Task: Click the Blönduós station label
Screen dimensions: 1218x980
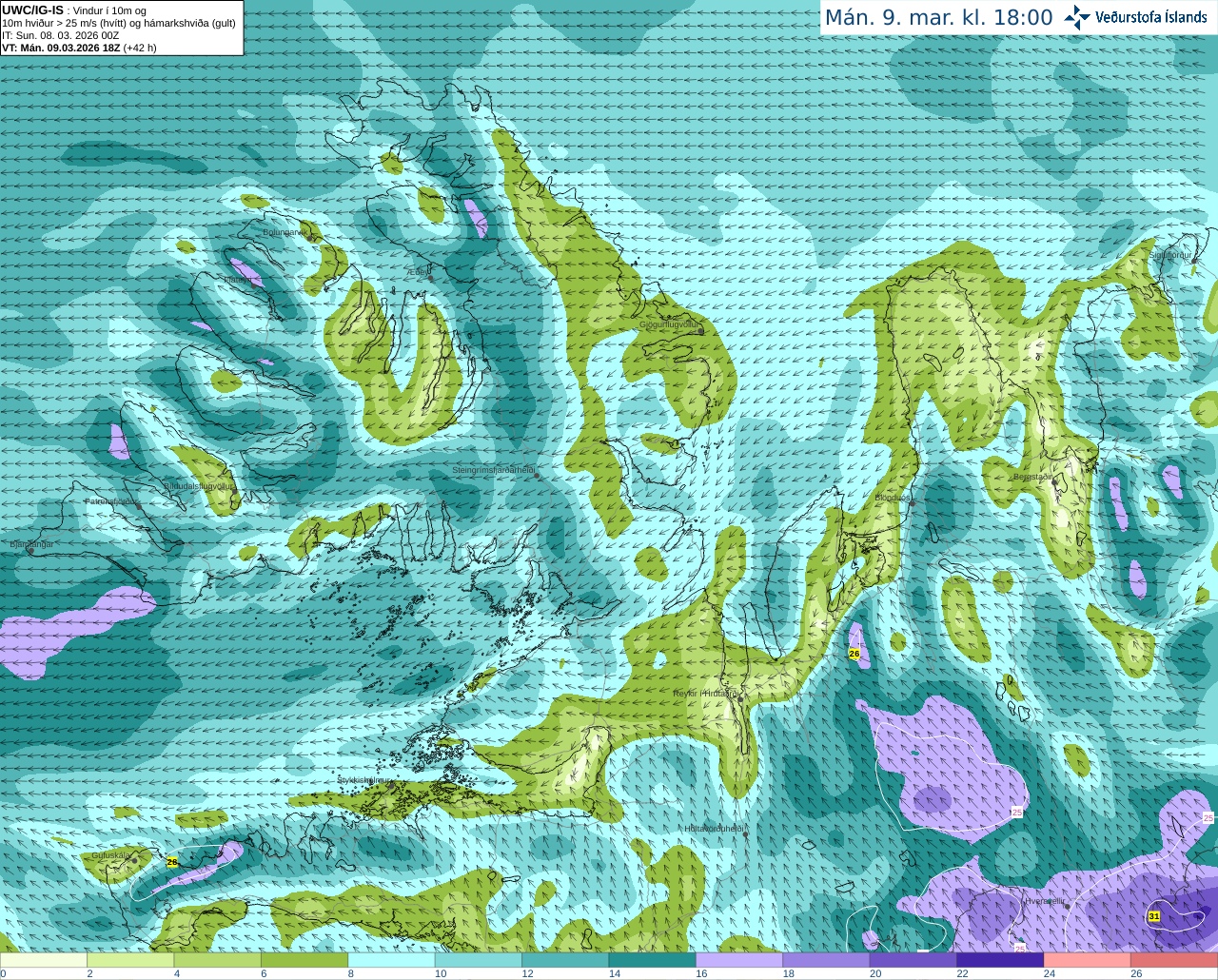Action: [x=893, y=498]
